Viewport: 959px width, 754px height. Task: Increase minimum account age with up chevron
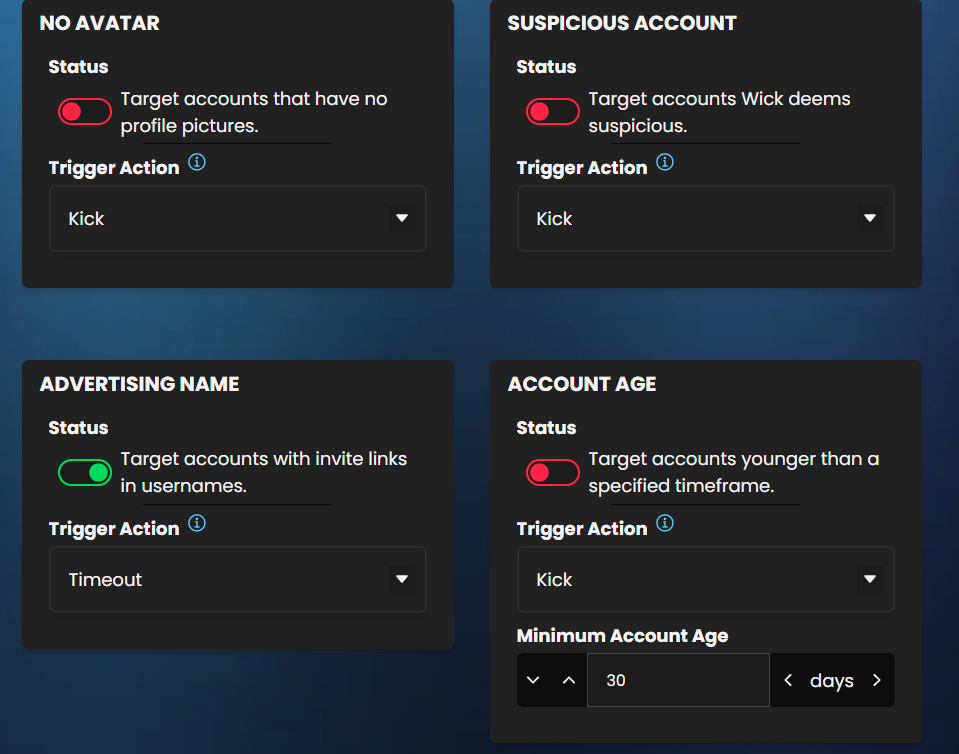coord(569,681)
